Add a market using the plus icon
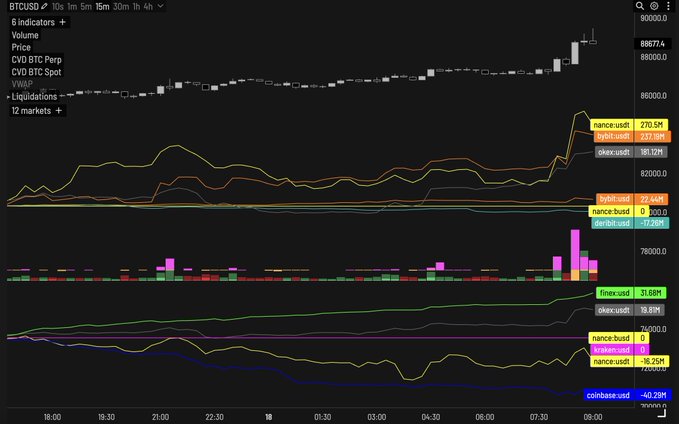679x424 pixels. tap(59, 110)
